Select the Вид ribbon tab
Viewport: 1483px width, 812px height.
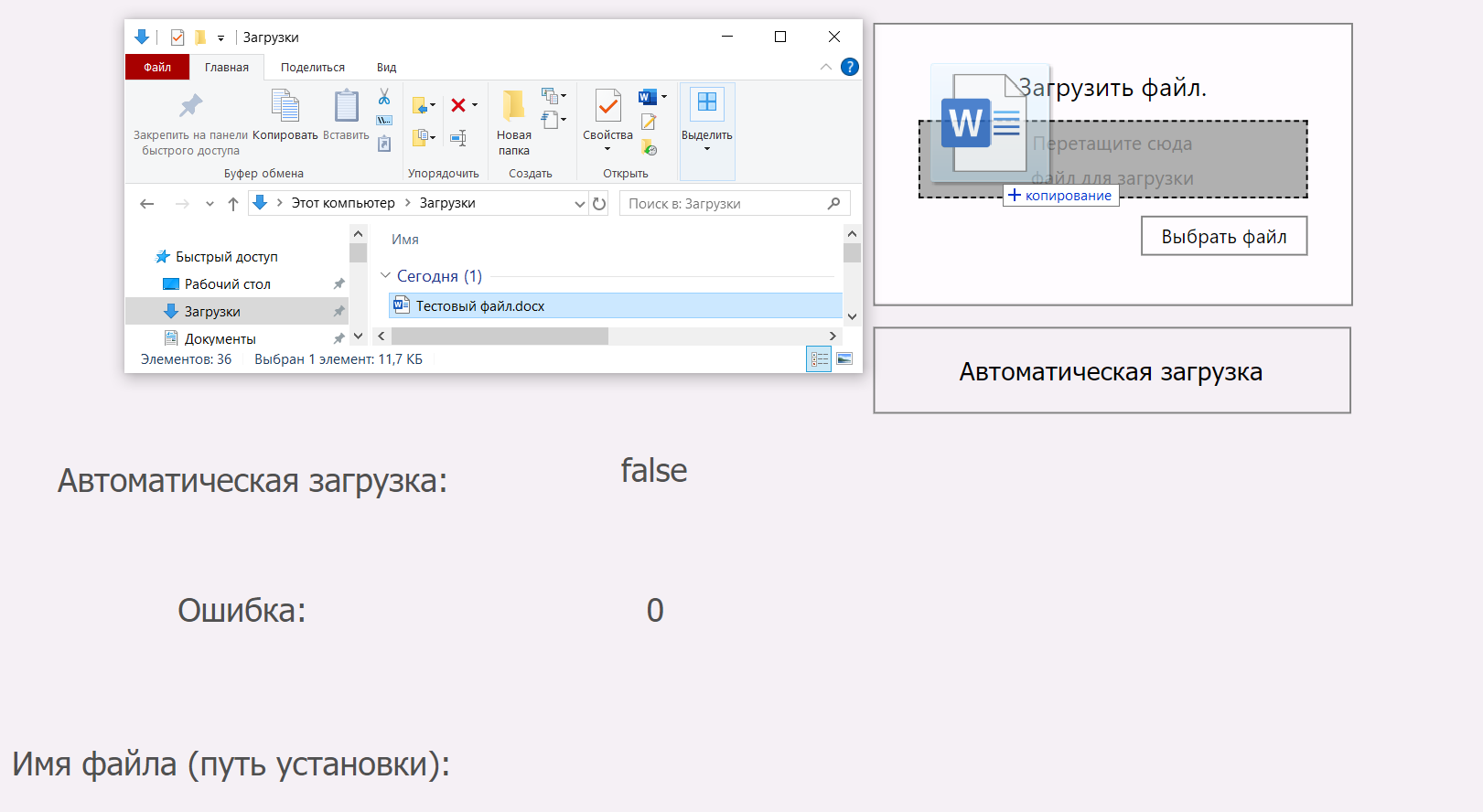(386, 68)
